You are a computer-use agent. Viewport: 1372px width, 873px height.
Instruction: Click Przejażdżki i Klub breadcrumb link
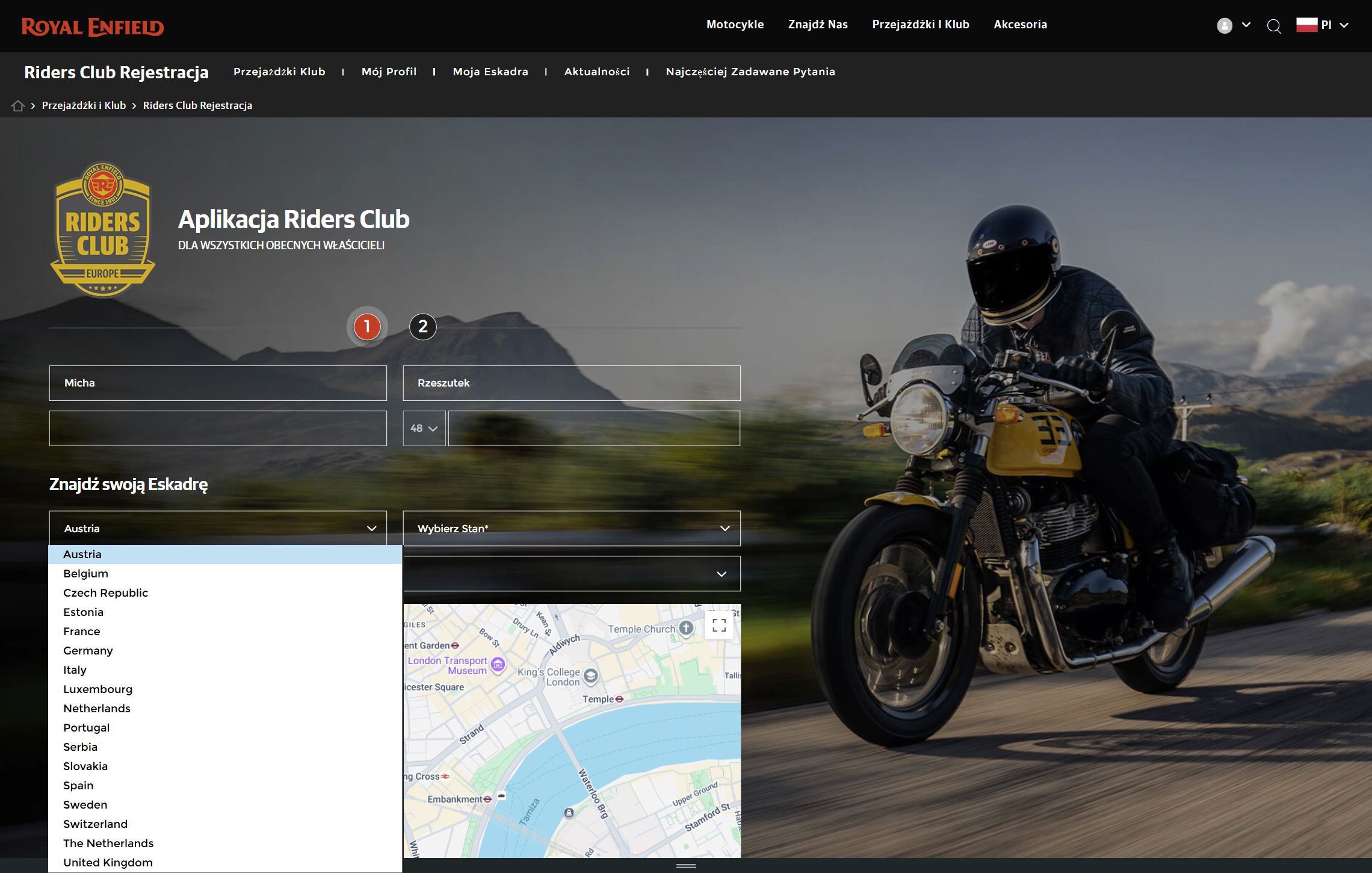point(84,105)
